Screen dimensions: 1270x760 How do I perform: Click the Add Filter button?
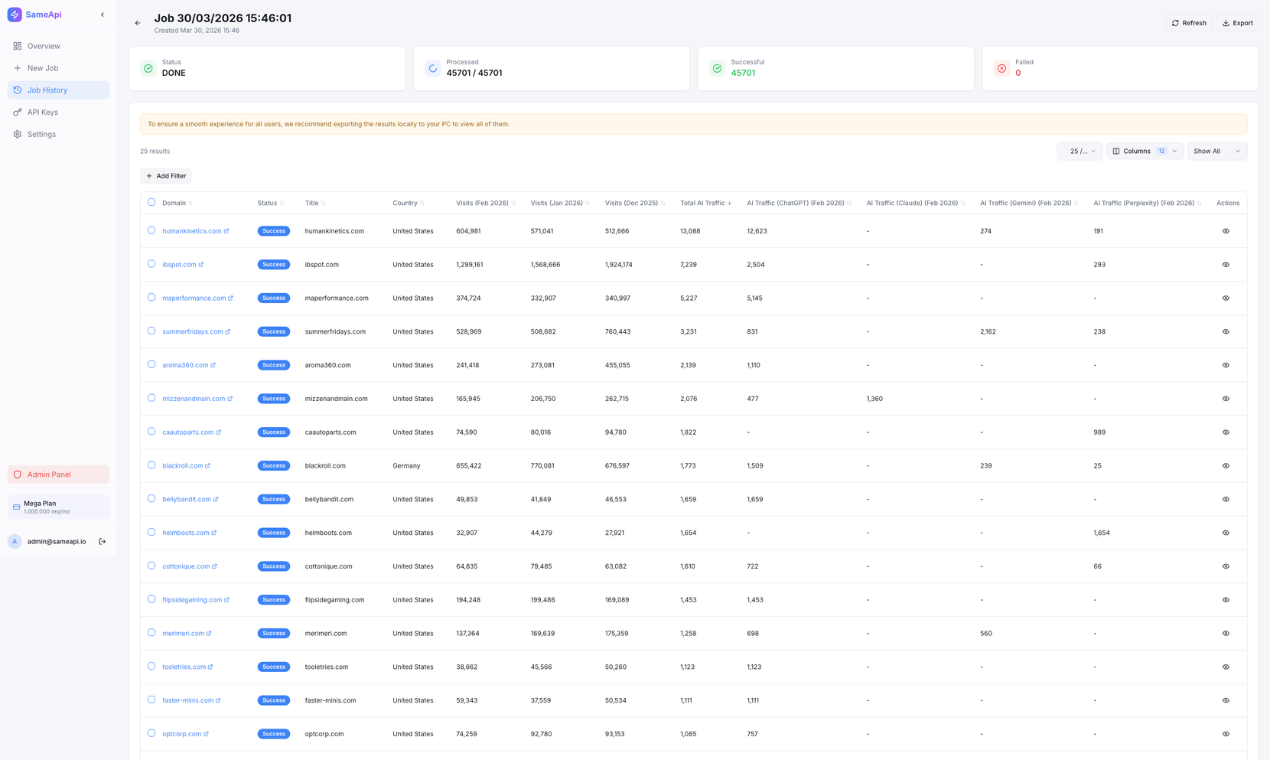click(x=166, y=176)
